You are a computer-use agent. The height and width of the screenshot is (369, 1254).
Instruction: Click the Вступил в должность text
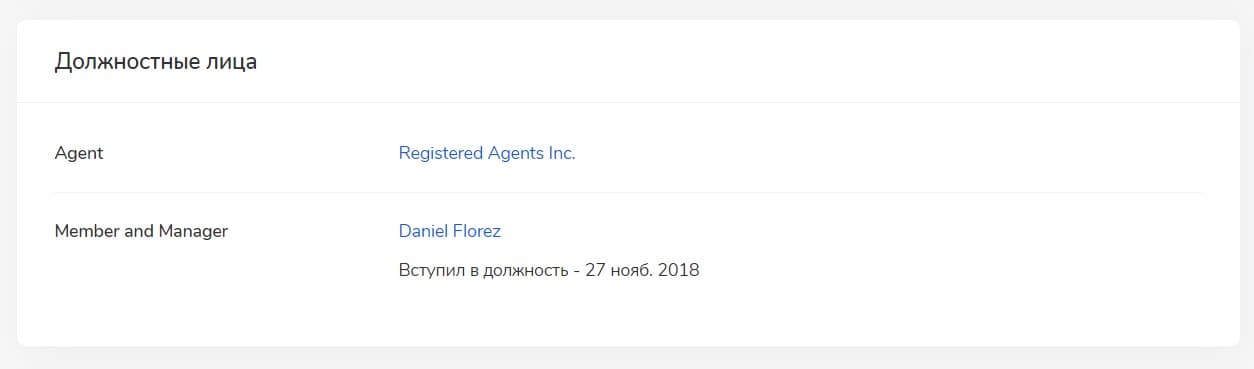point(484,270)
